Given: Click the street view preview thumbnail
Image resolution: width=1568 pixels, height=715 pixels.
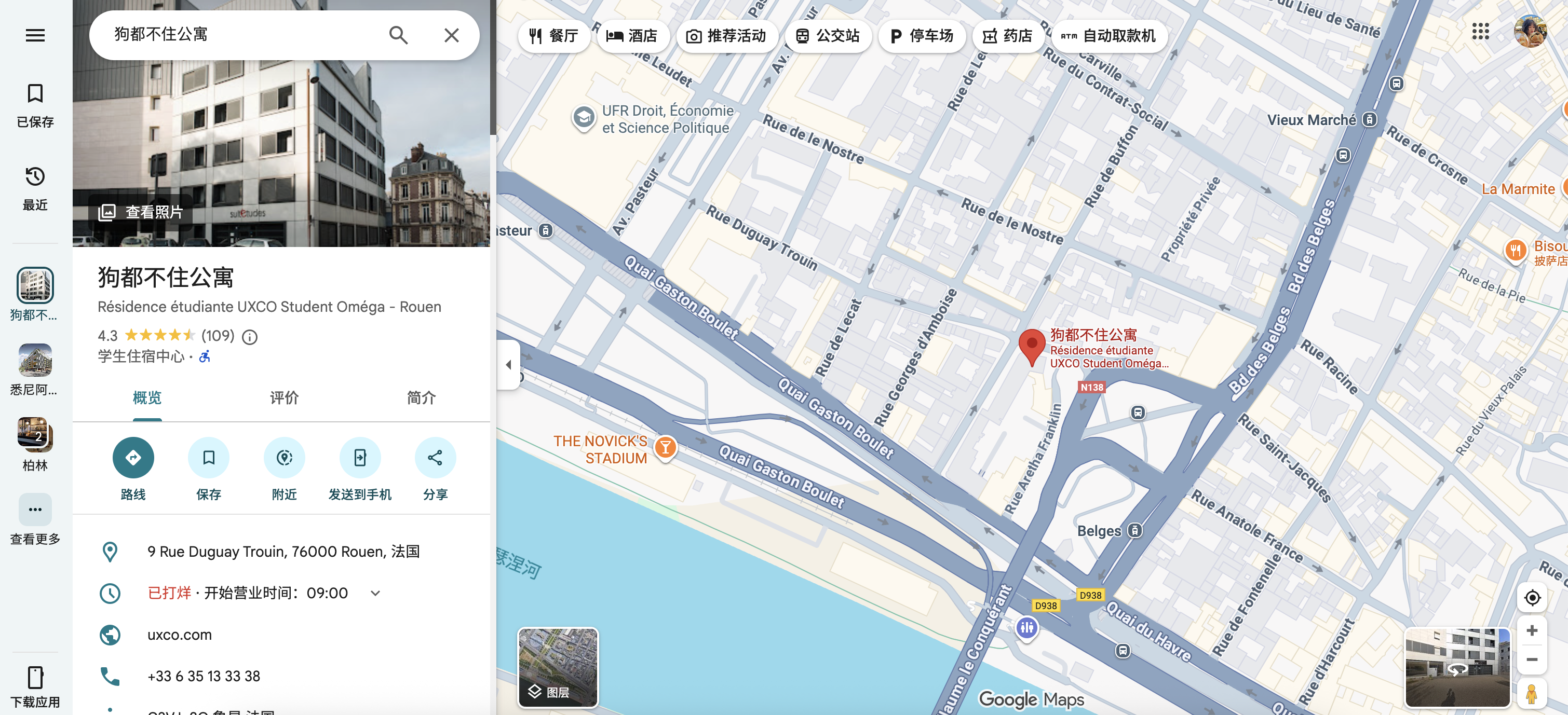Looking at the screenshot, I should click(x=1458, y=668).
